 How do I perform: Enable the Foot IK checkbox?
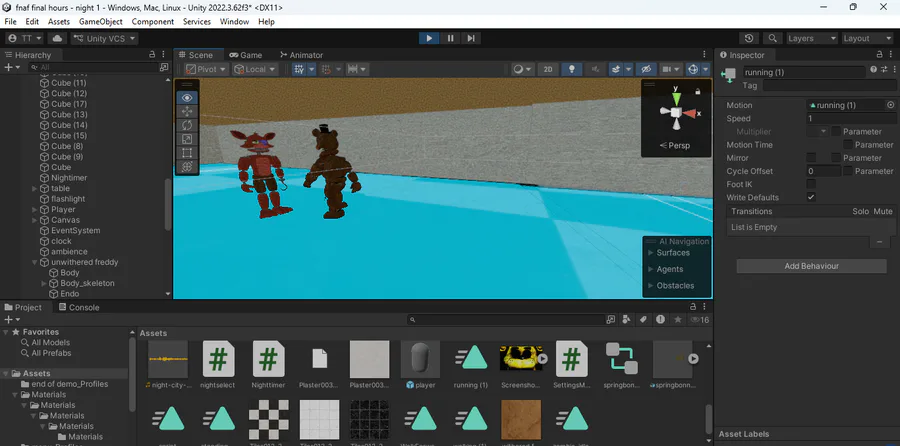pos(811,184)
